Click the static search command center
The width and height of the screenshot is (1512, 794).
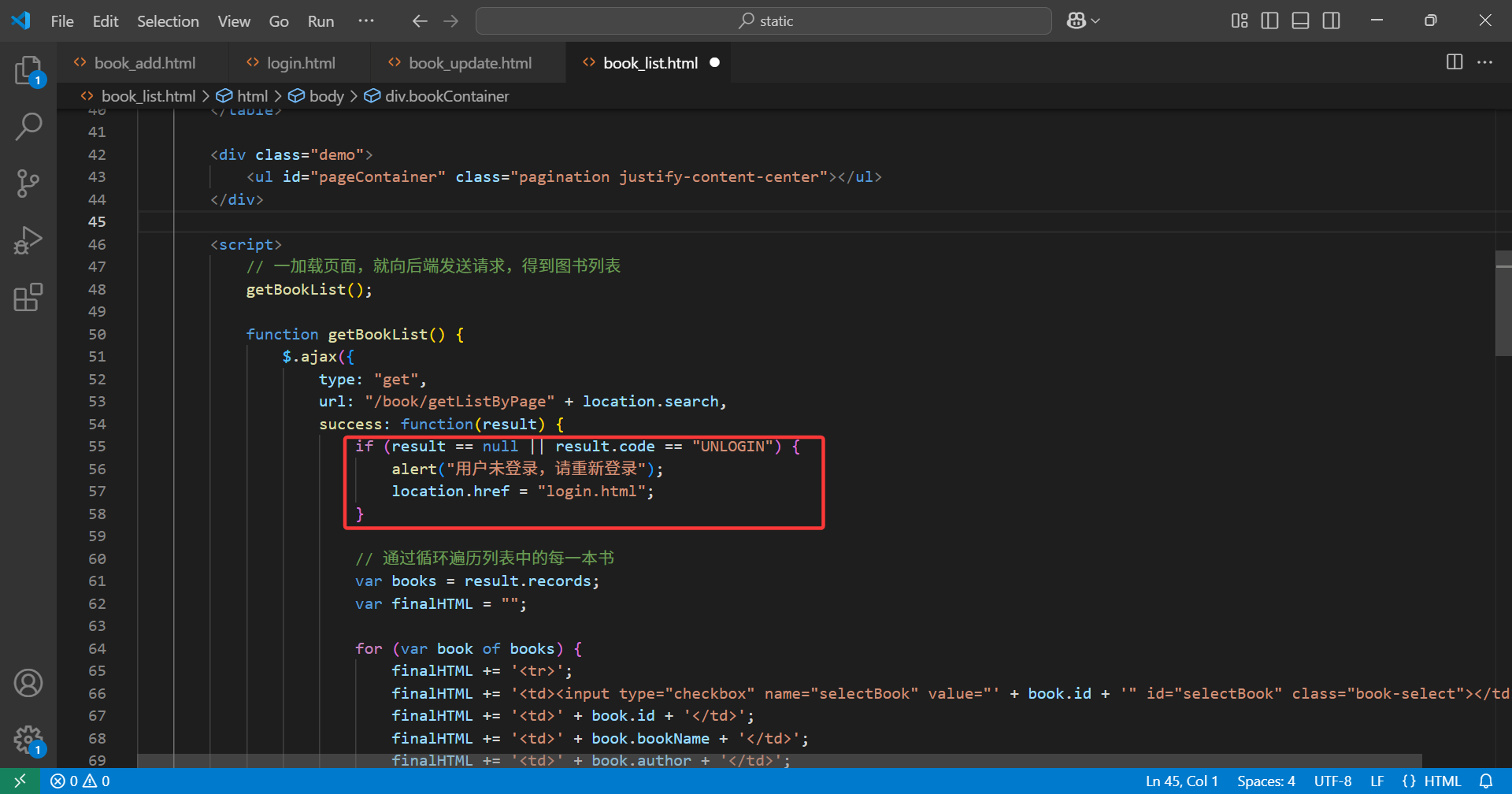(x=764, y=21)
